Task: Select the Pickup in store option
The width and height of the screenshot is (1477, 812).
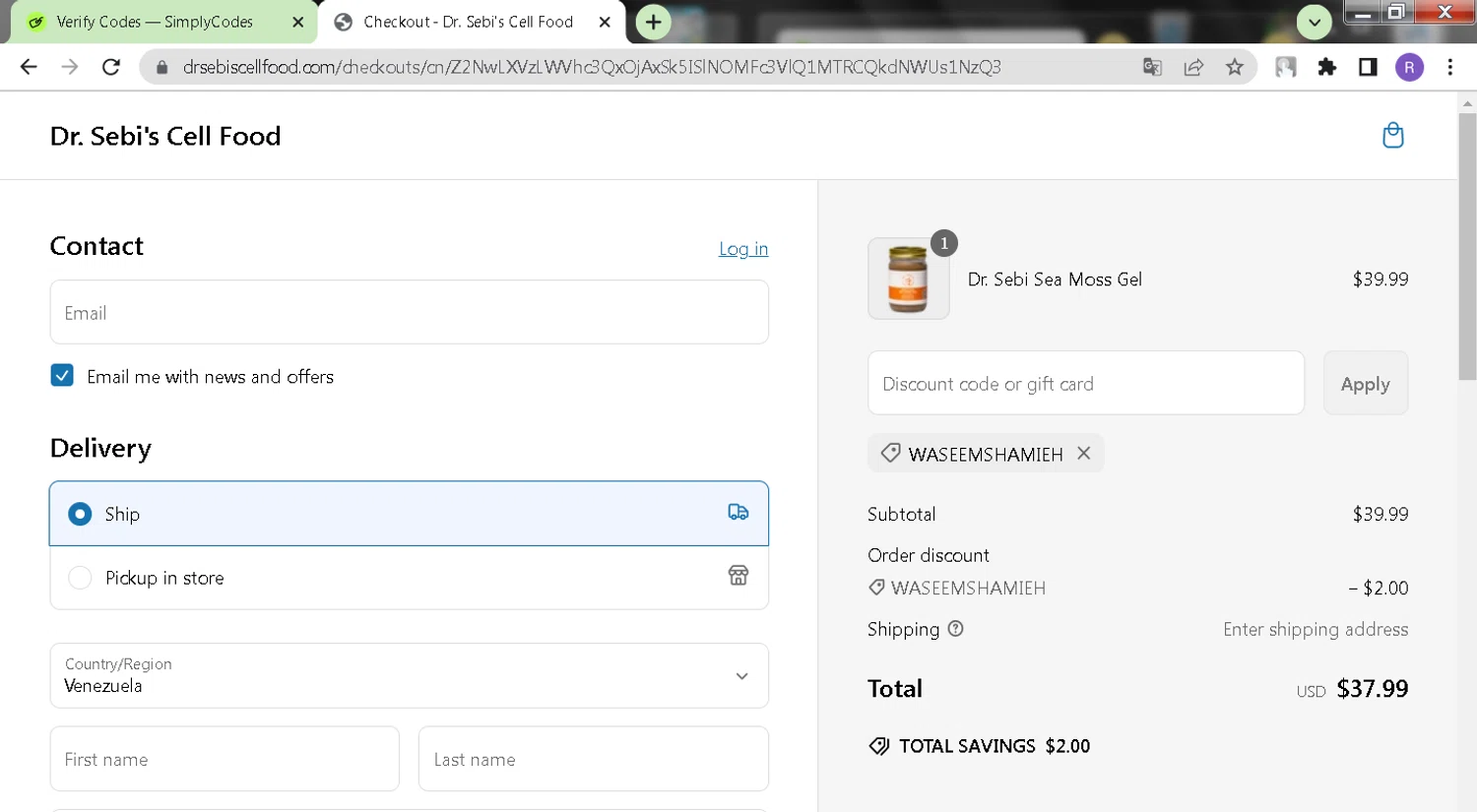Action: [x=409, y=578]
